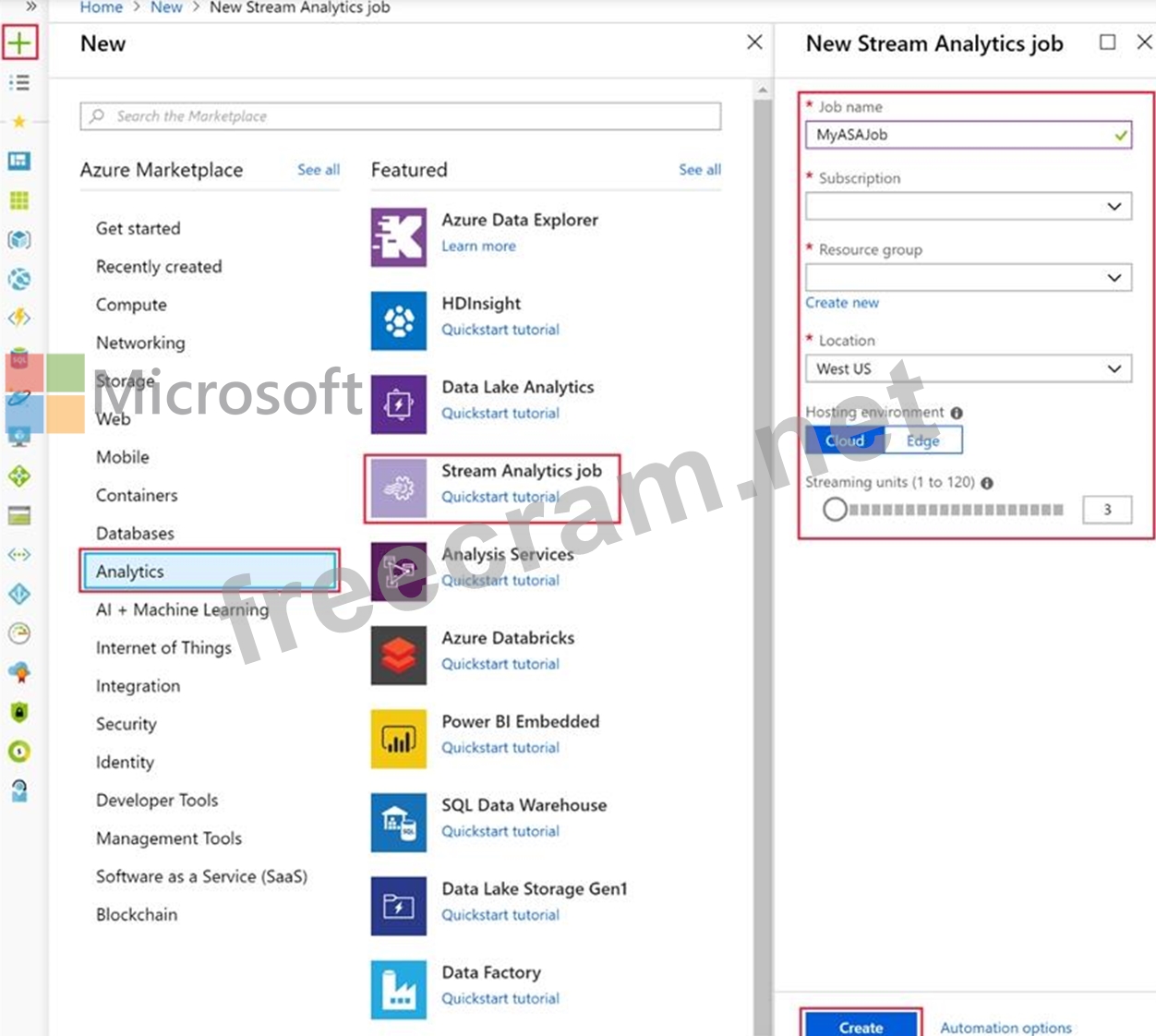
Task: Select Edge hosting environment
Action: click(x=923, y=440)
